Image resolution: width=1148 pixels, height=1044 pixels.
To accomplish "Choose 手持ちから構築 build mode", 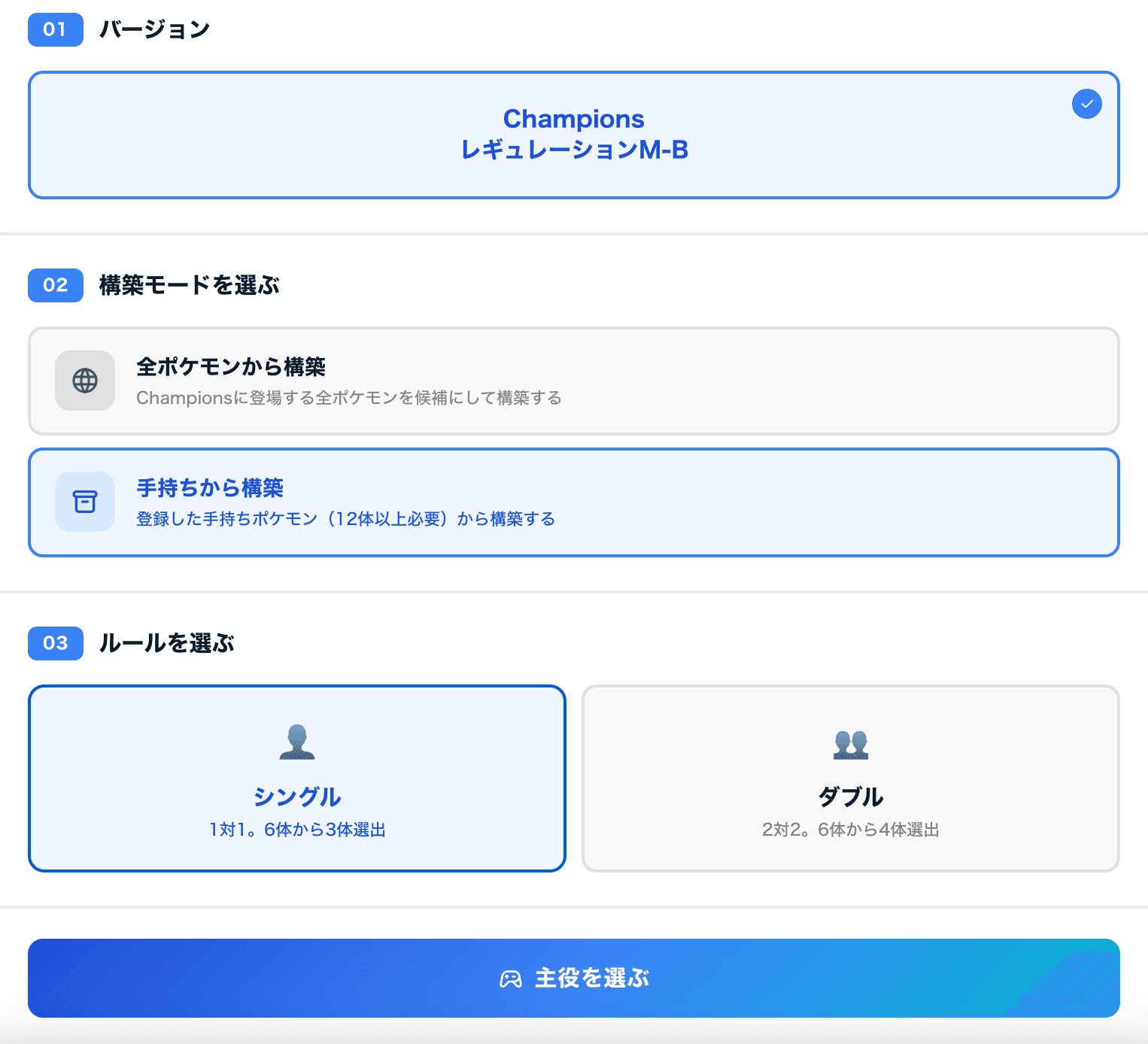I will (x=574, y=502).
